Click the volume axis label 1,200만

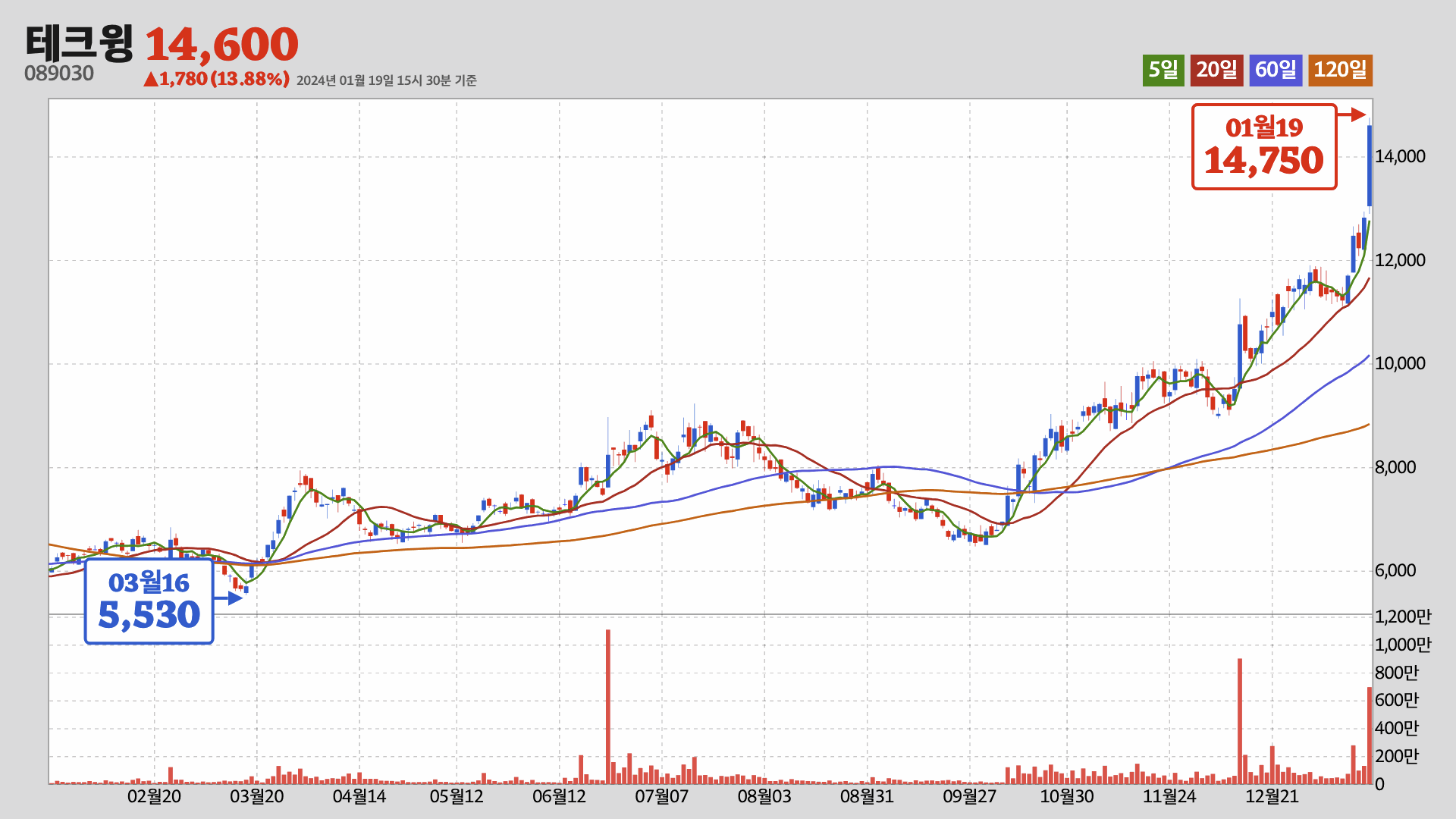[1403, 617]
